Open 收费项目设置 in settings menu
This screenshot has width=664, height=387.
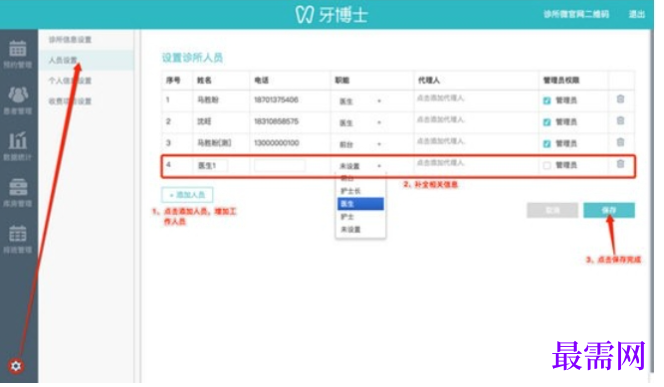coord(70,101)
